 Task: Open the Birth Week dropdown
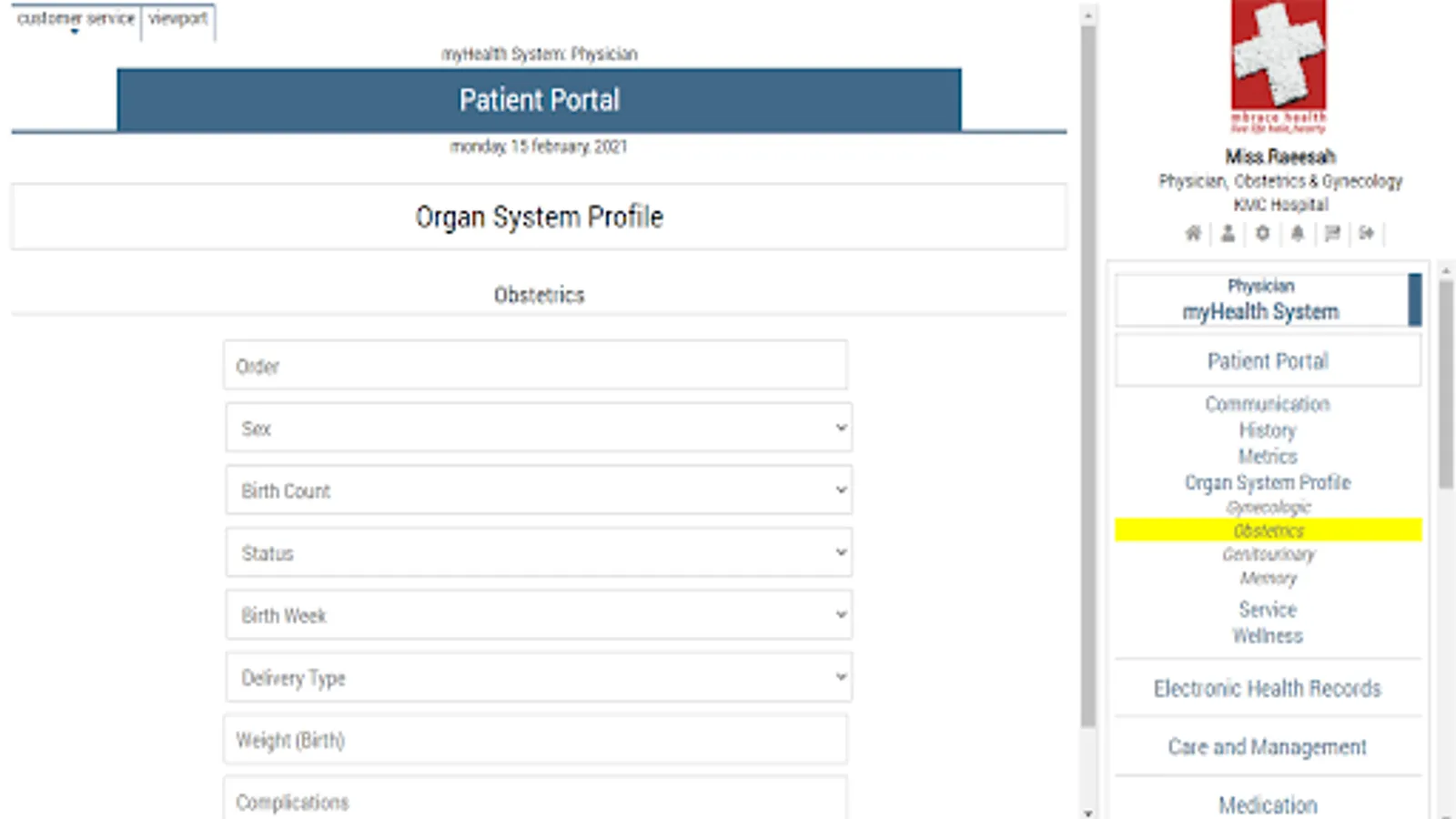click(539, 615)
